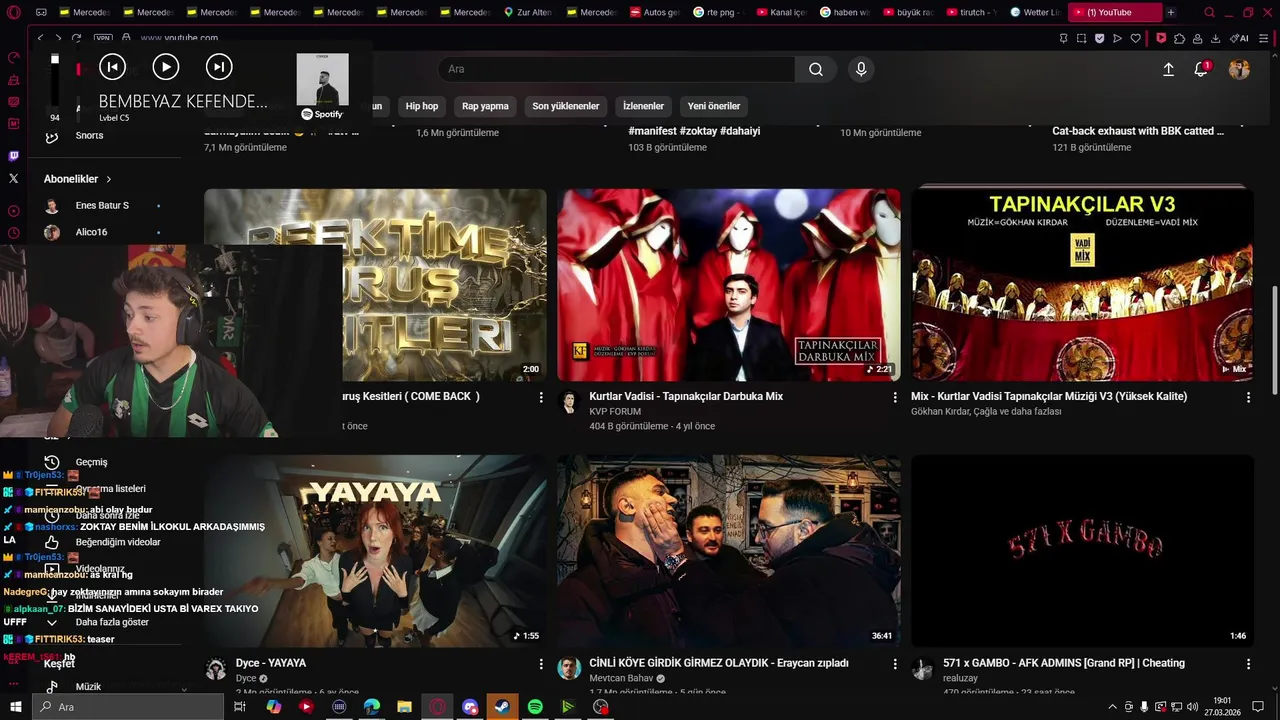Focus the Ara search input field

(x=616, y=69)
